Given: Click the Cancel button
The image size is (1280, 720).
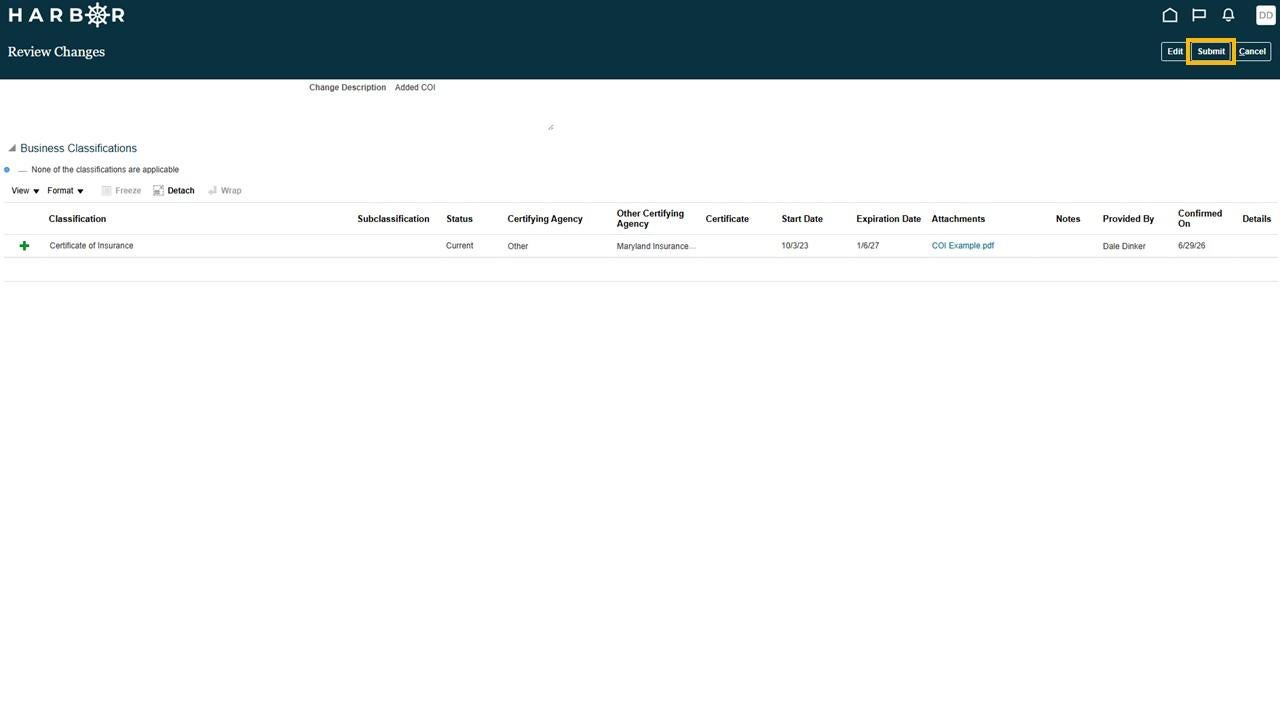Looking at the screenshot, I should [x=1252, y=51].
